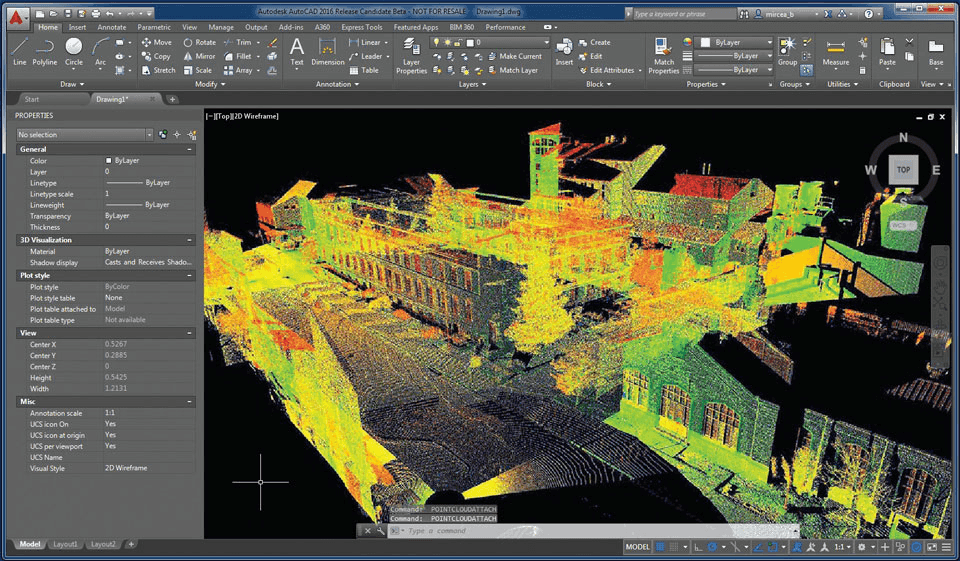Add a new drawing tab
Image resolution: width=960 pixels, height=561 pixels.
point(172,99)
